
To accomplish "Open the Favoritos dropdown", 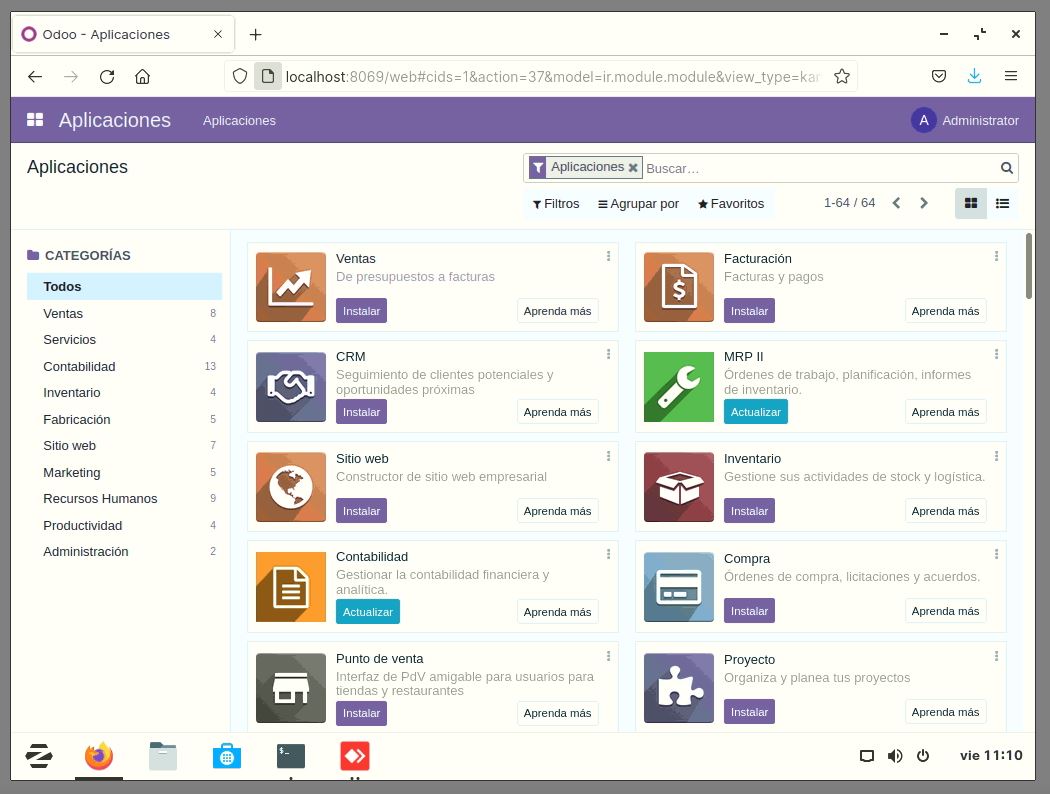I will point(731,204).
